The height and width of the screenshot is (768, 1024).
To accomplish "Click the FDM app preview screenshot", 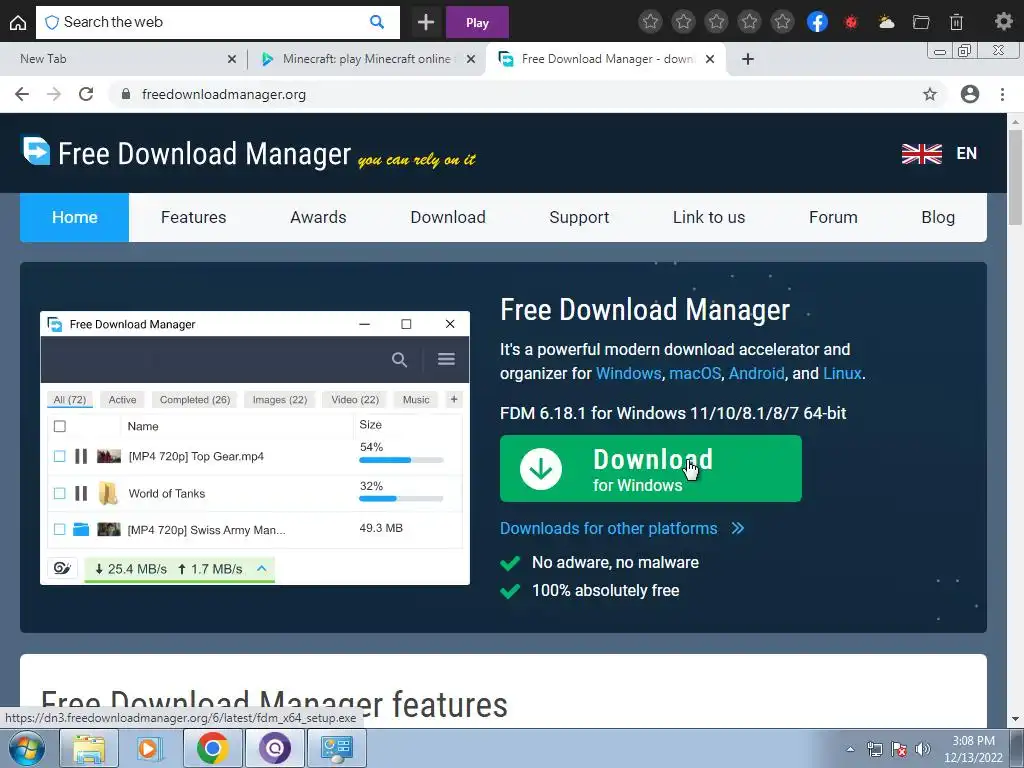I will (x=255, y=448).
